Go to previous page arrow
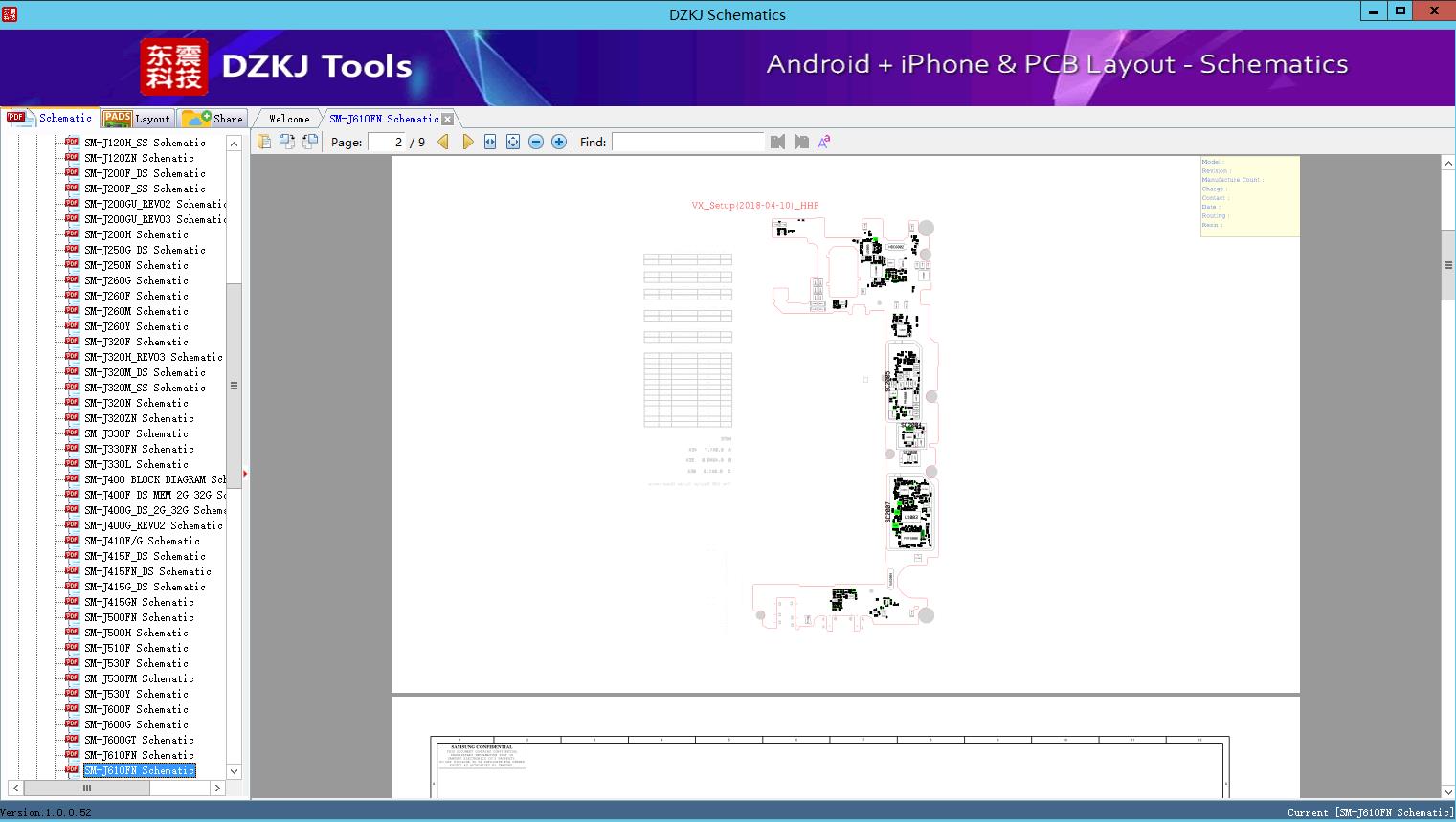This screenshot has width=1456, height=822. 443,142
